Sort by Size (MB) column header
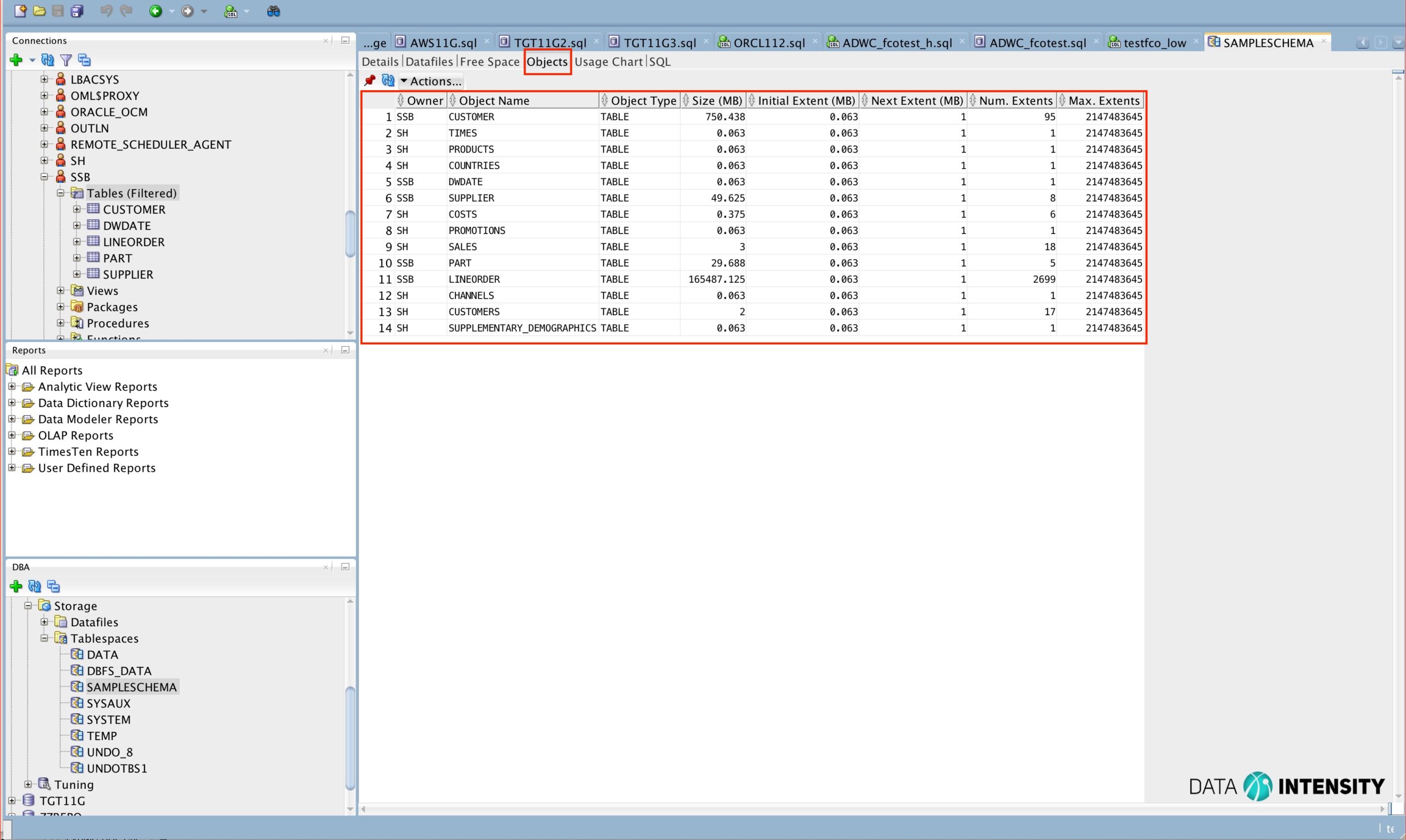 point(716,101)
